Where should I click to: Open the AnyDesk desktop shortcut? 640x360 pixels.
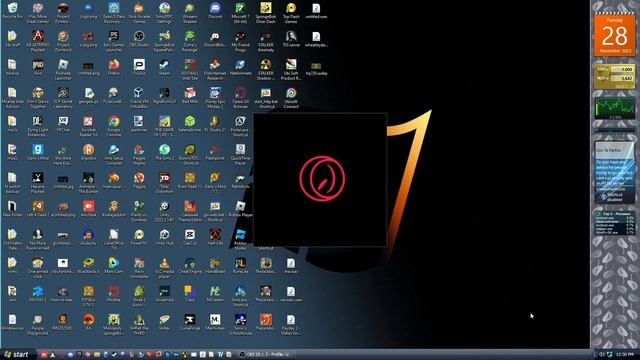pos(88,209)
